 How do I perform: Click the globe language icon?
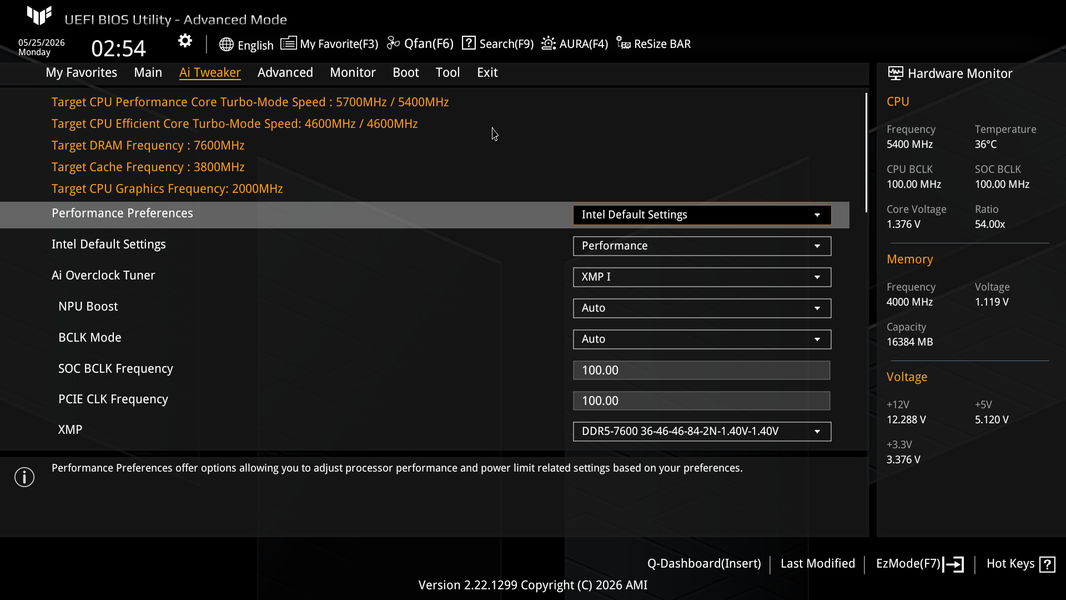(226, 44)
